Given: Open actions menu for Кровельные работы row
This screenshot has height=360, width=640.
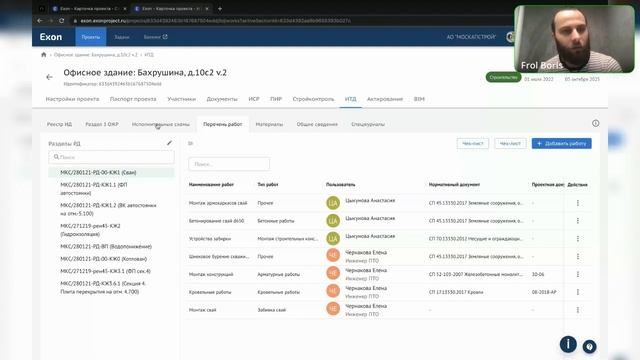Looking at the screenshot, I should pos(578,292).
